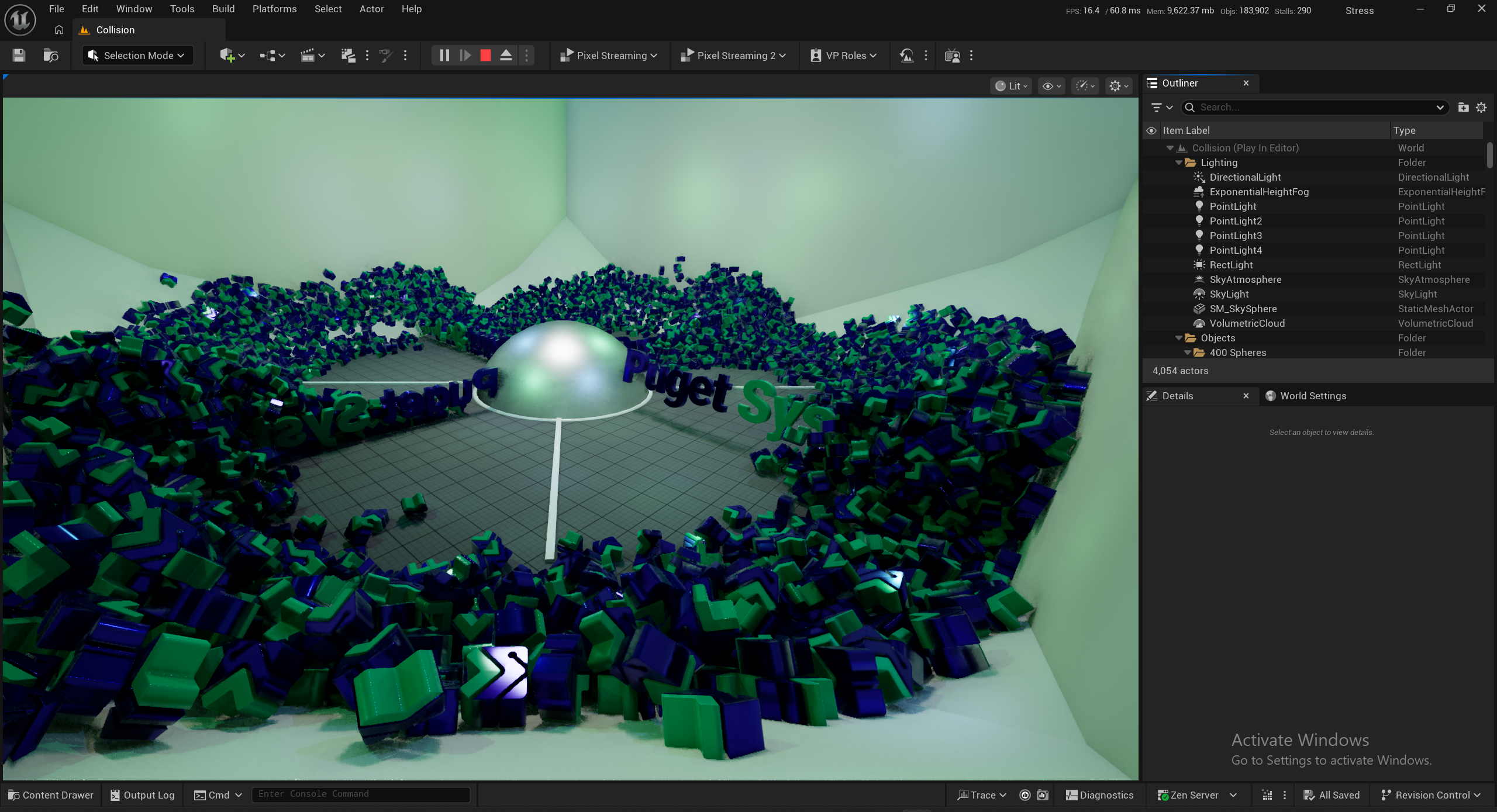1497x812 pixels.
Task: Close the Details panel tab
Action: point(1246,396)
